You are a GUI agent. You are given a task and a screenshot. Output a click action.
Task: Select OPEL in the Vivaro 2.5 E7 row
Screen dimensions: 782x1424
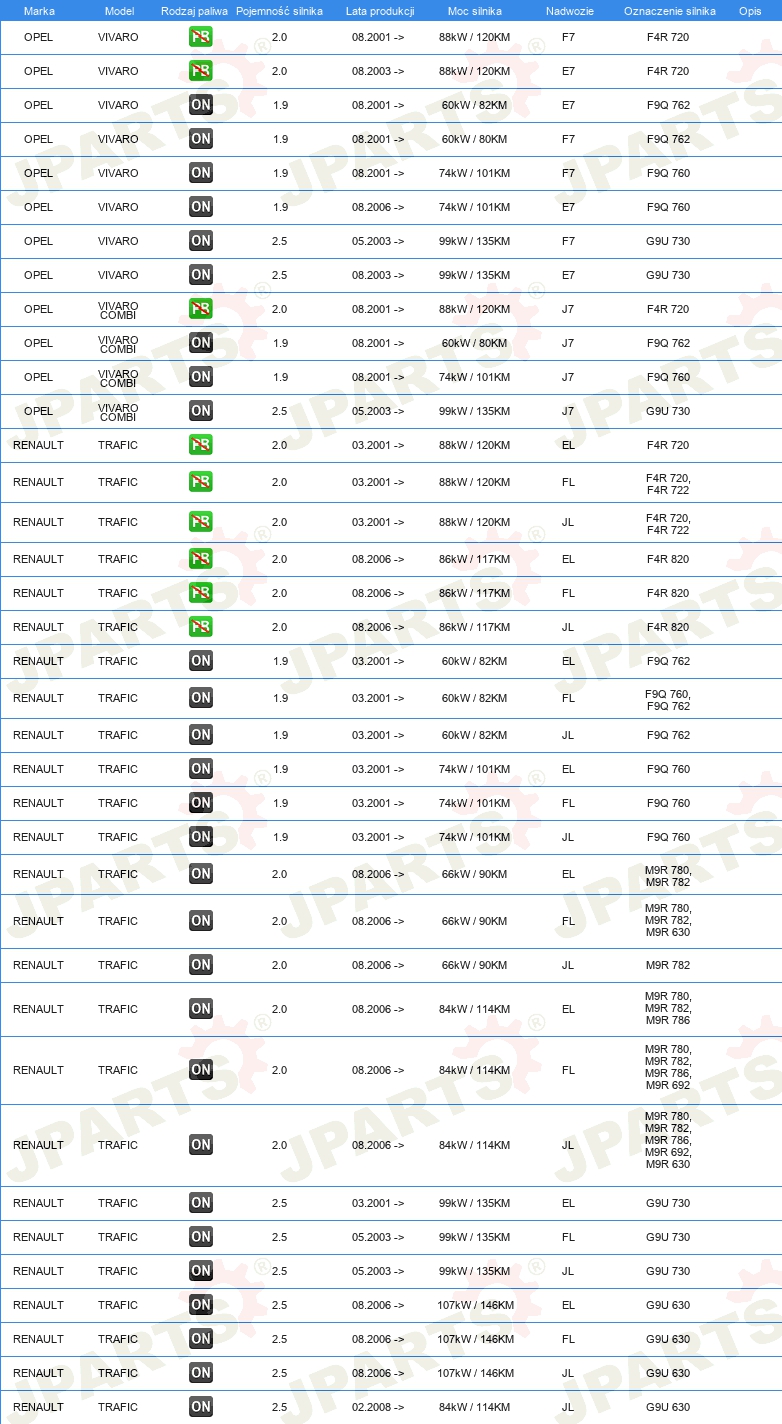38,275
